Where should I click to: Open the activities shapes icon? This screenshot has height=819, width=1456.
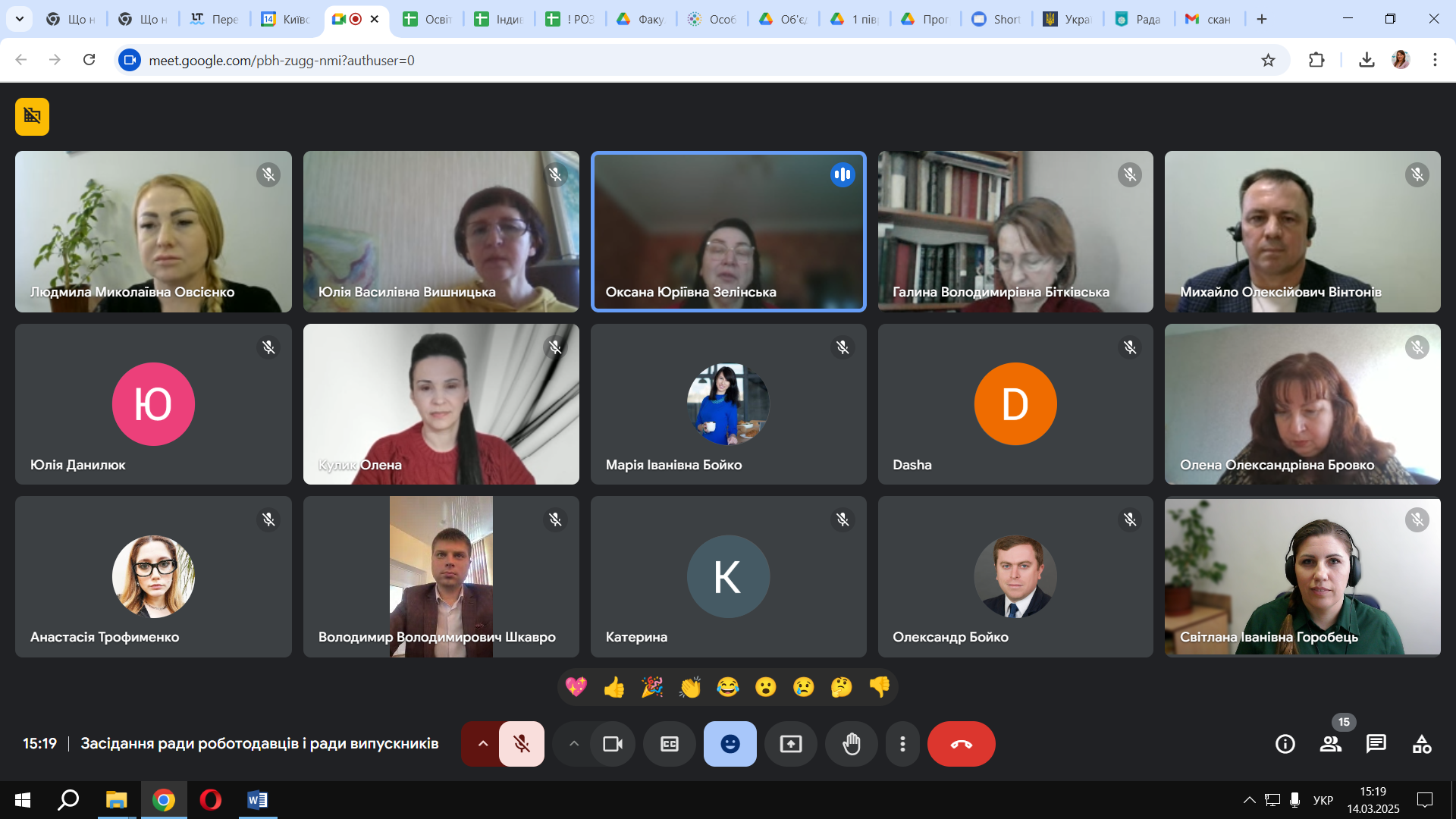(x=1422, y=744)
